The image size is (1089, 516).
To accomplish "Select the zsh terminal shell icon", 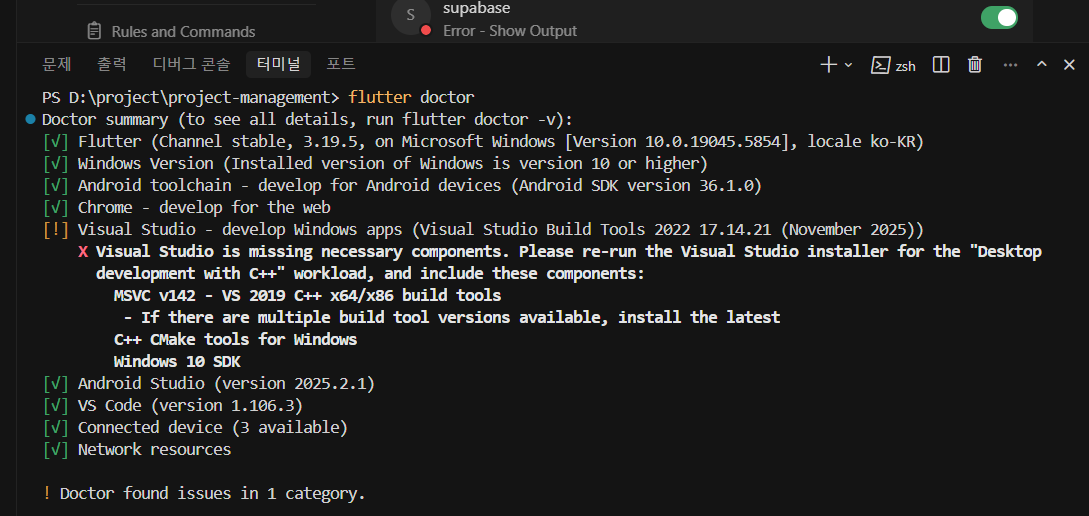I will tap(881, 65).
